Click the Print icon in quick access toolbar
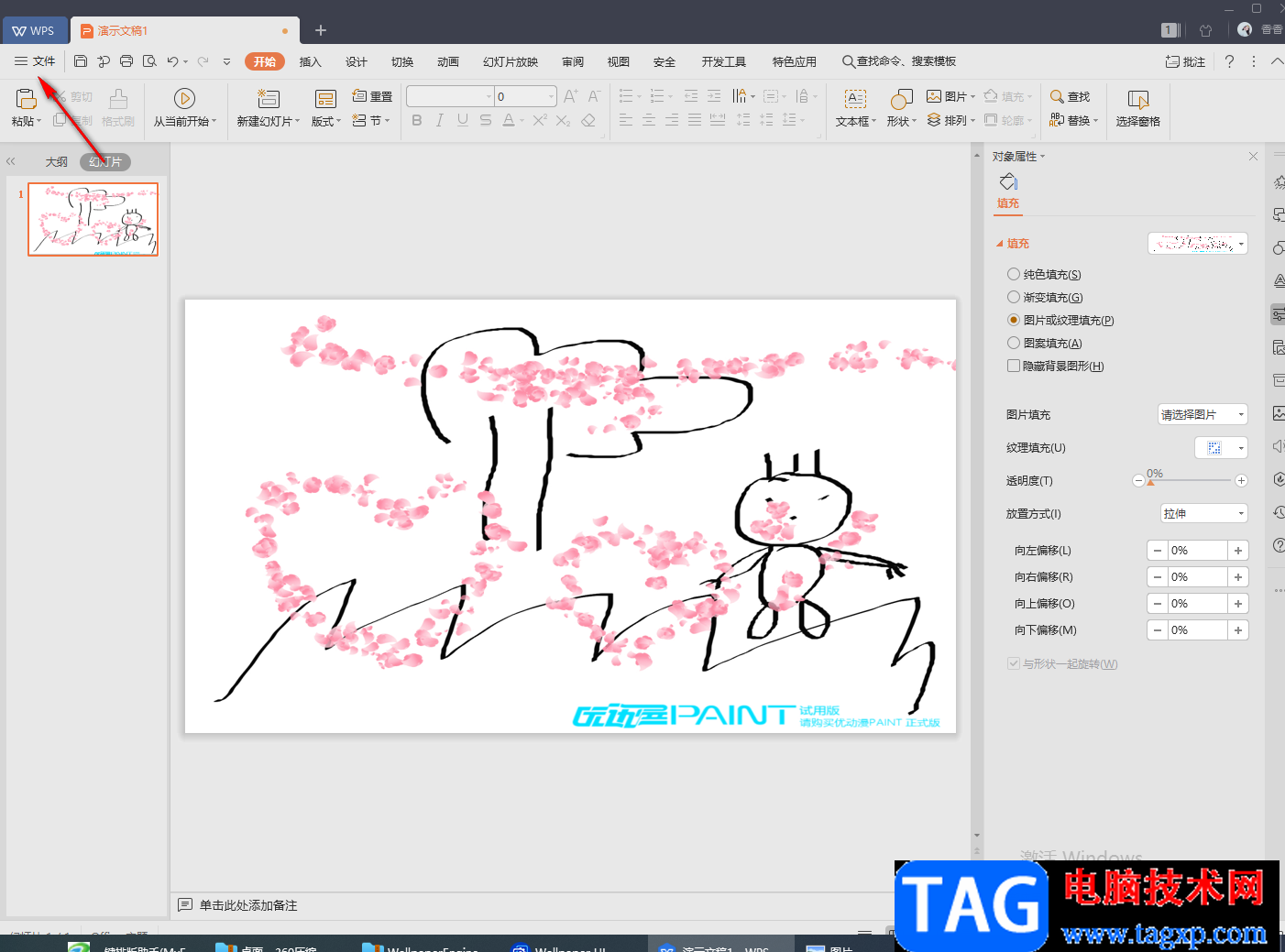Image resolution: width=1285 pixels, height=952 pixels. pos(126,61)
